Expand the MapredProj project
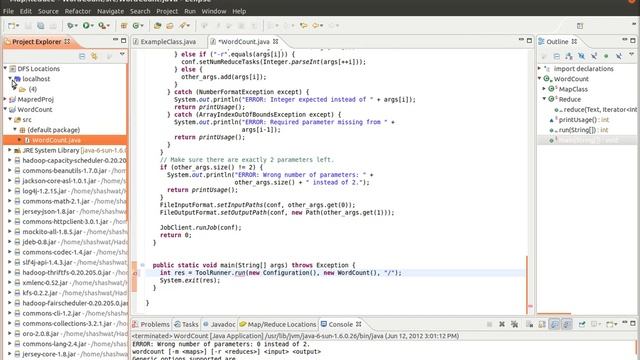This screenshot has width=640, height=360. (5, 99)
